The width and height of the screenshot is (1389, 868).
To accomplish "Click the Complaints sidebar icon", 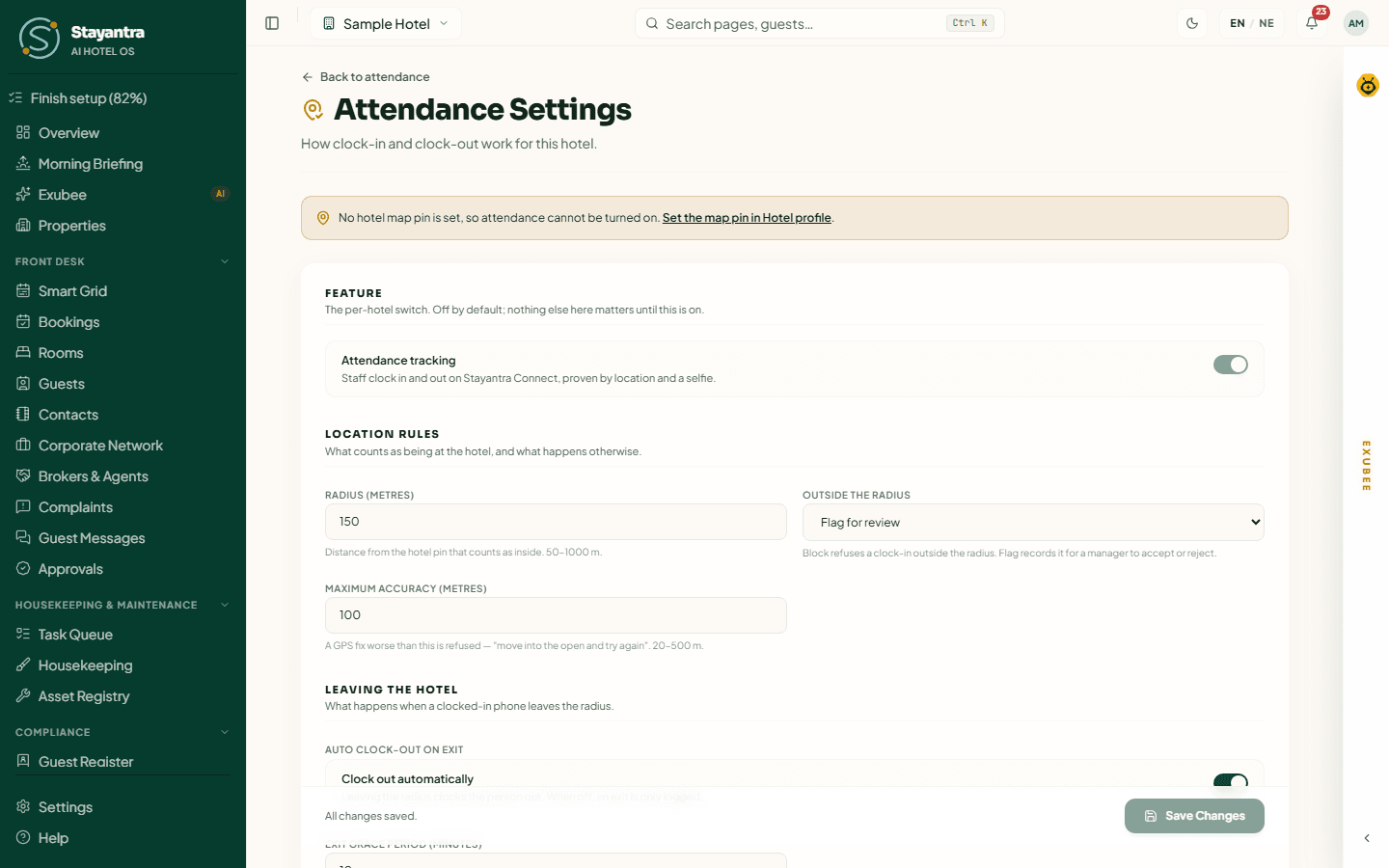I will (23, 506).
